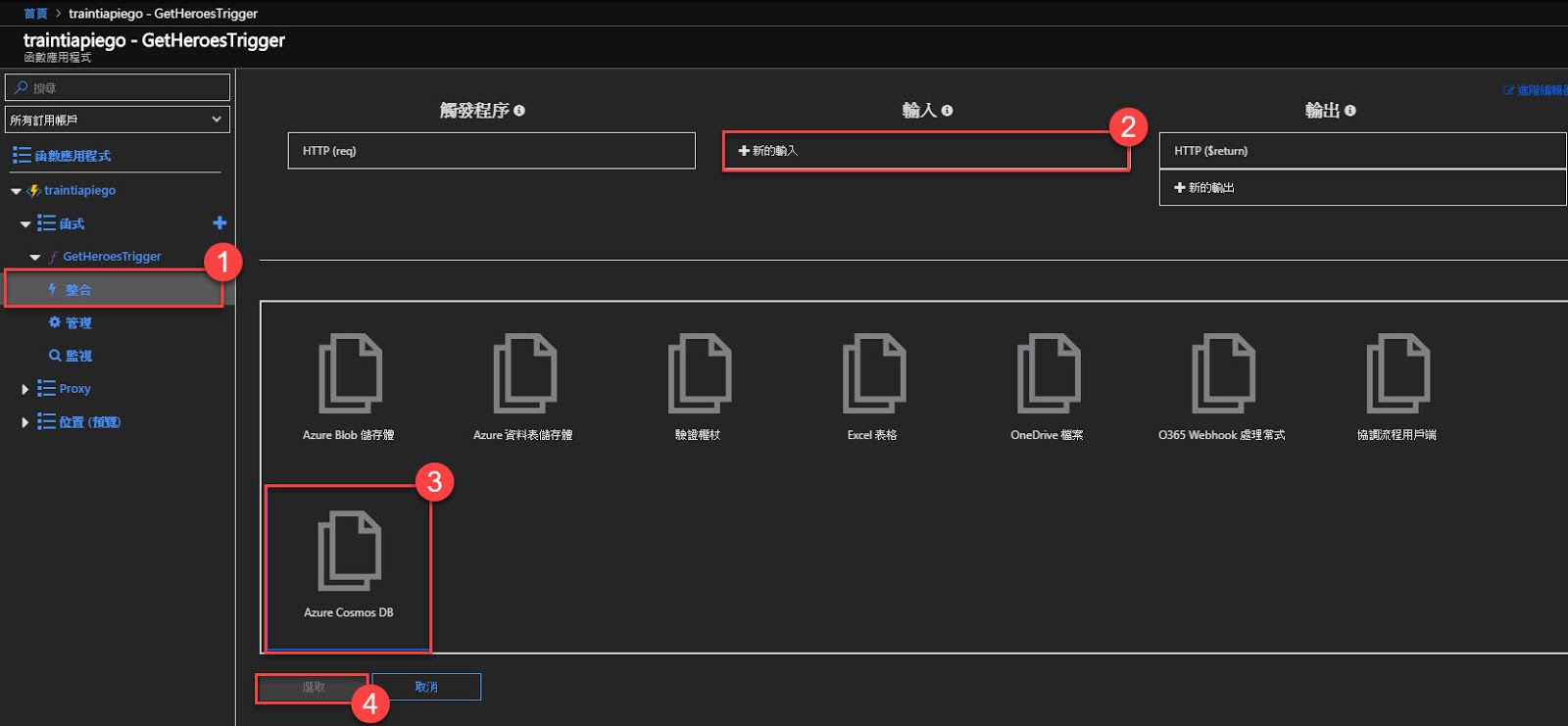The image size is (1568, 726).
Task: Open the subscriptions dropdown
Action: pos(118,120)
